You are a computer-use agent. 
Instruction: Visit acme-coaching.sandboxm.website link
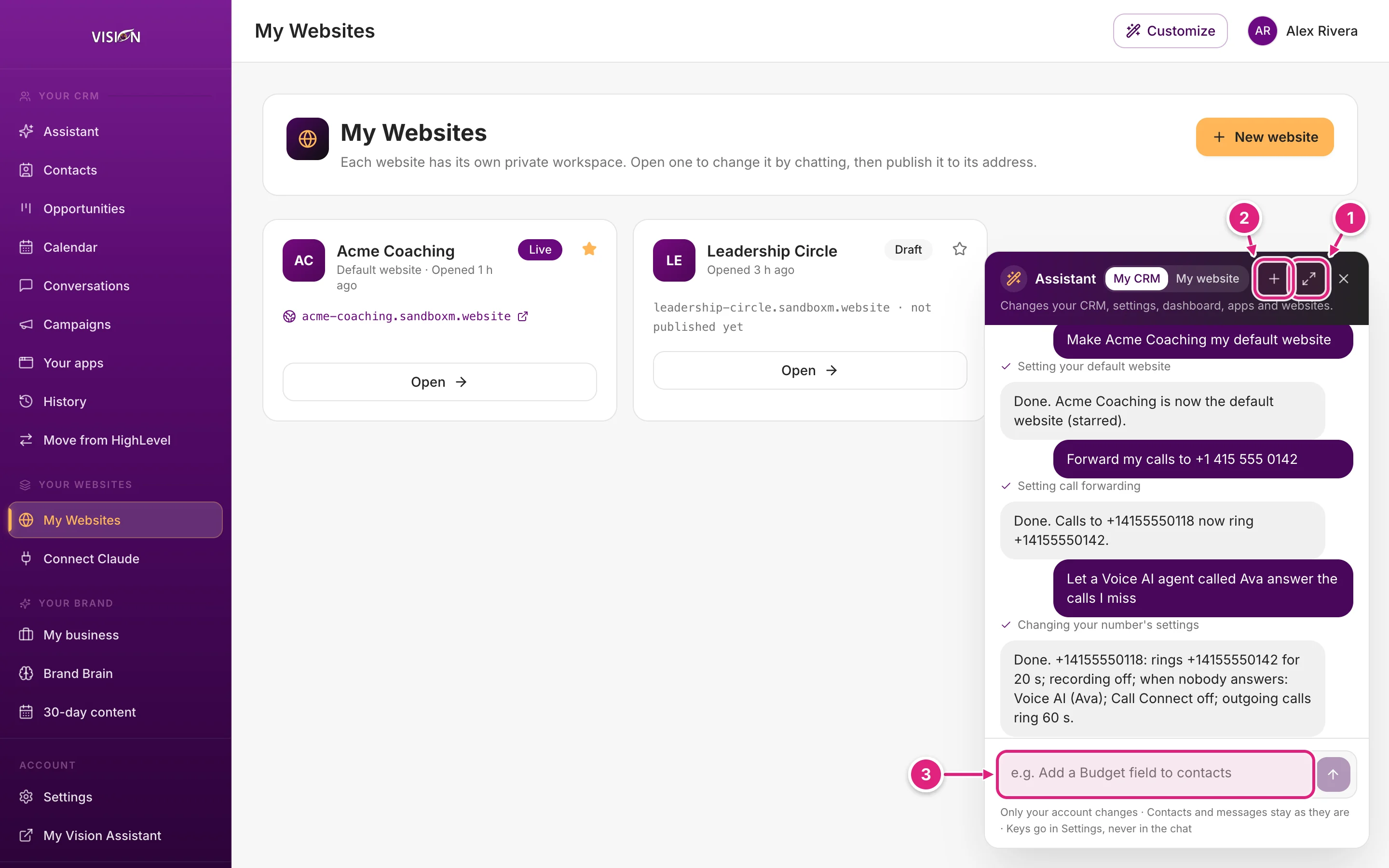point(406,316)
